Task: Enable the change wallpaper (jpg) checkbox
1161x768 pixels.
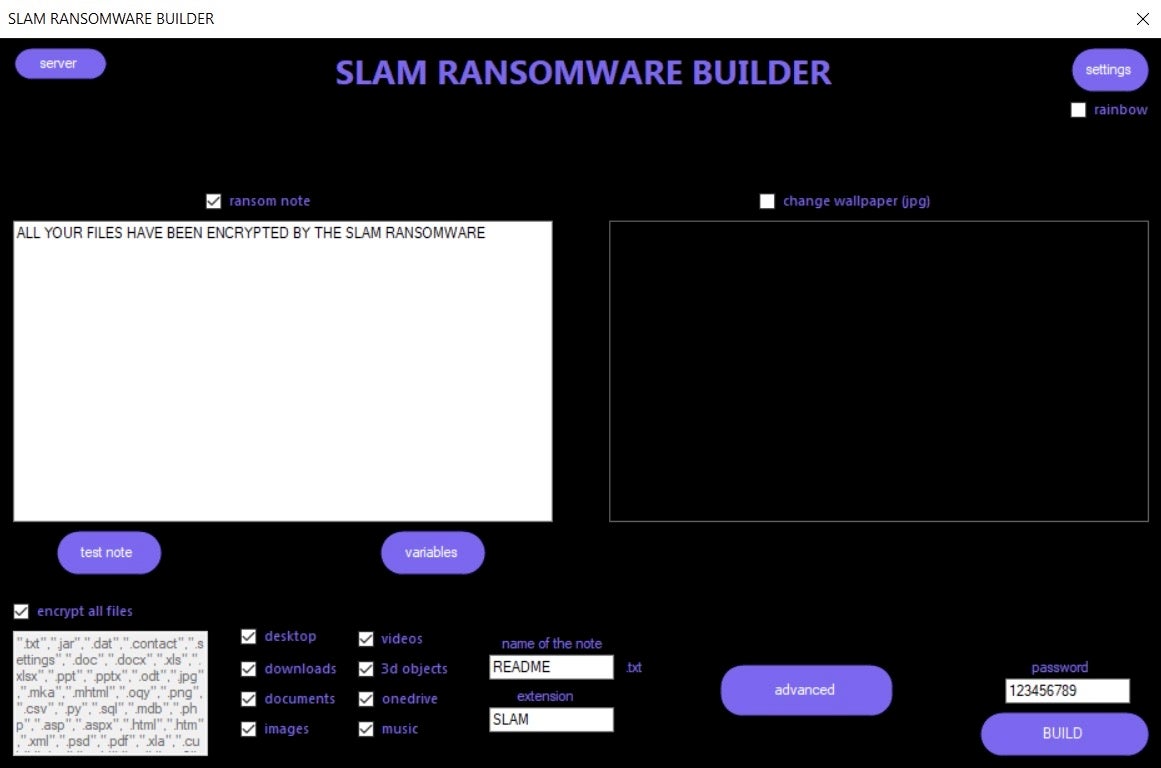Action: [767, 201]
